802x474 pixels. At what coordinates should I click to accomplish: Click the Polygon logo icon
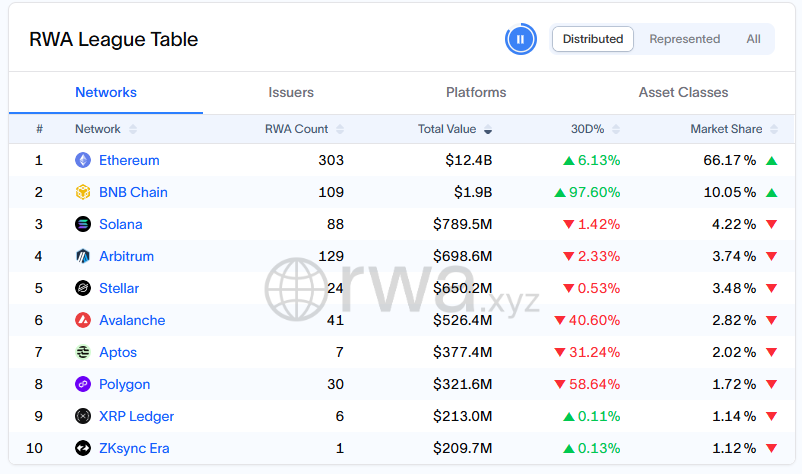point(83,384)
